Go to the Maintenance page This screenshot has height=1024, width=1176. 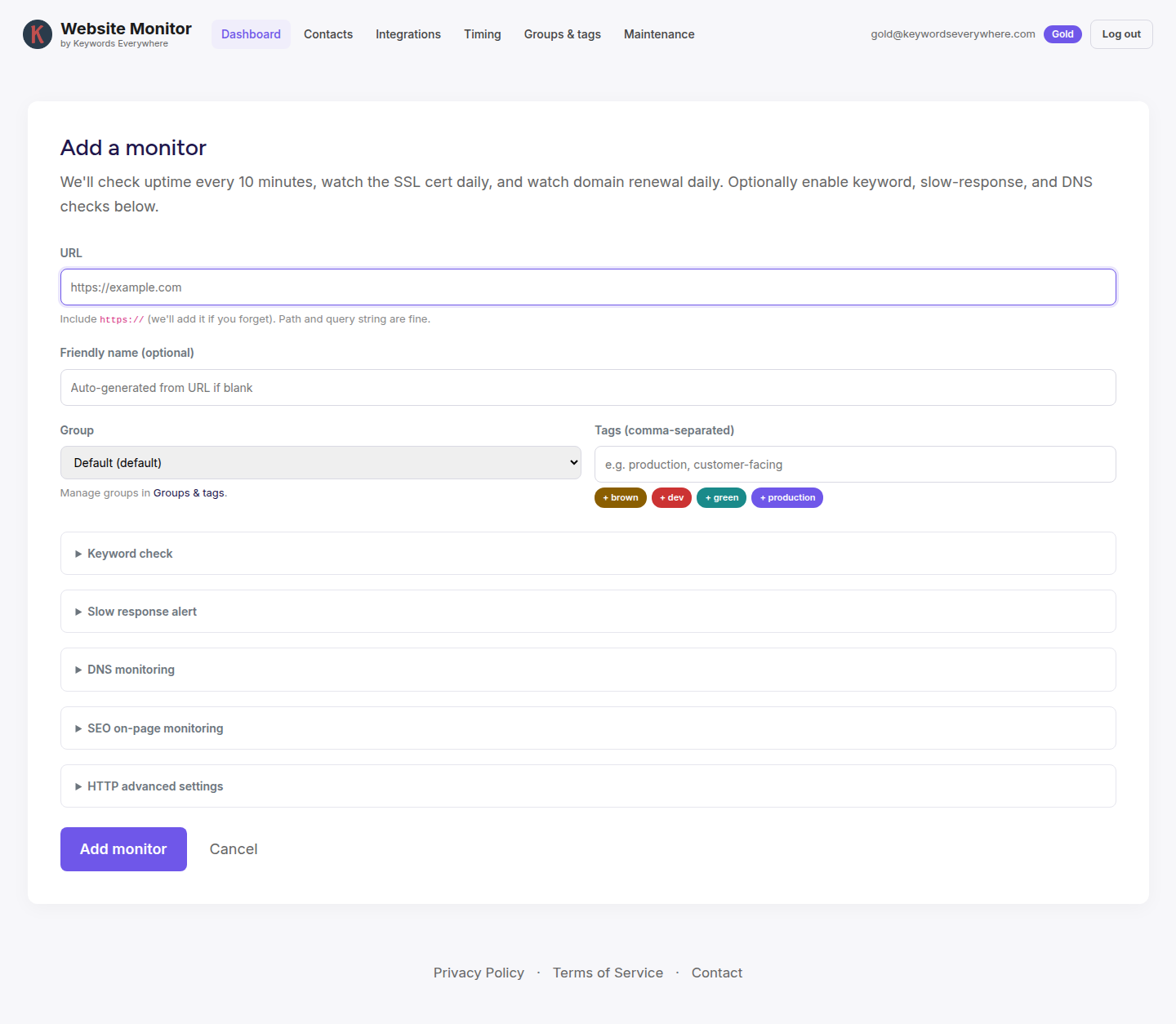[659, 34]
